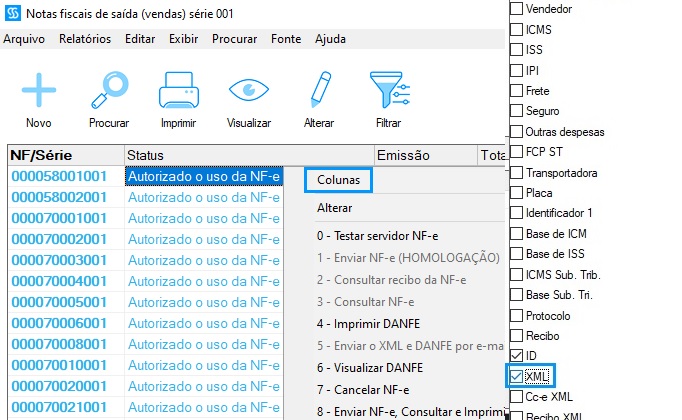This screenshot has height=420, width=682.
Task: Select Colunas in the context menu
Action: [338, 179]
